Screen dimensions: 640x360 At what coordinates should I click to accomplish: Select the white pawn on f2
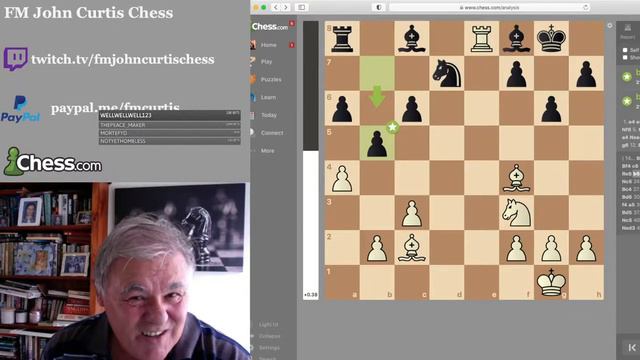click(516, 248)
